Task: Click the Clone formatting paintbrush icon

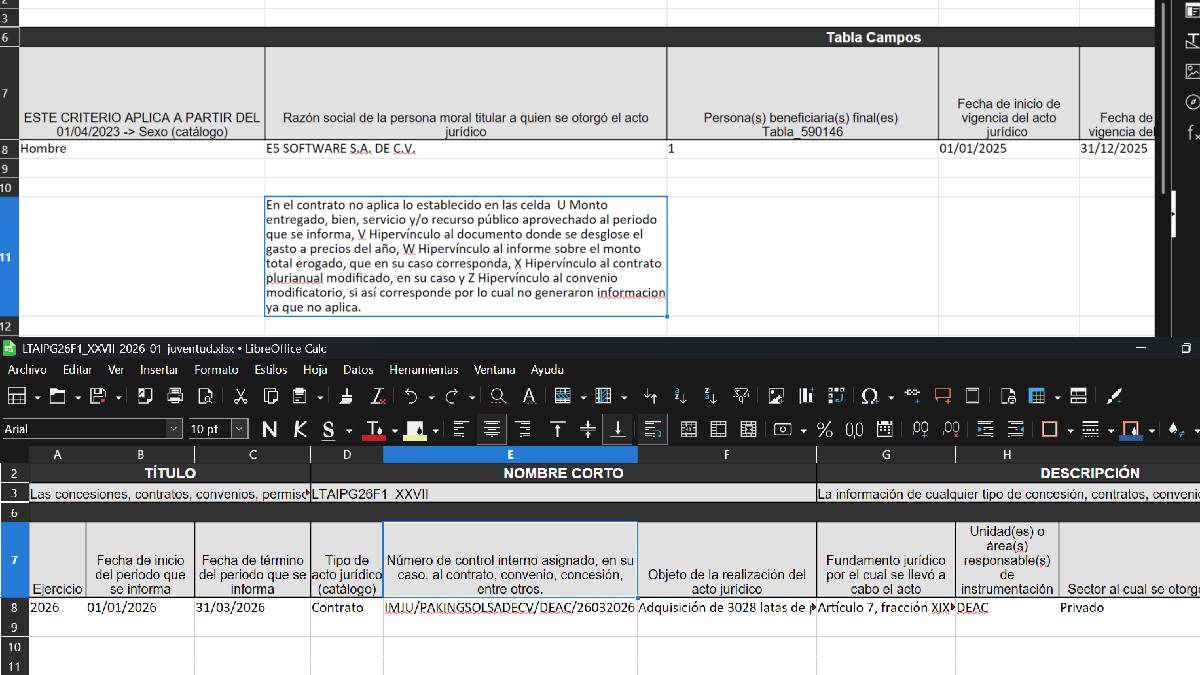Action: pos(346,396)
